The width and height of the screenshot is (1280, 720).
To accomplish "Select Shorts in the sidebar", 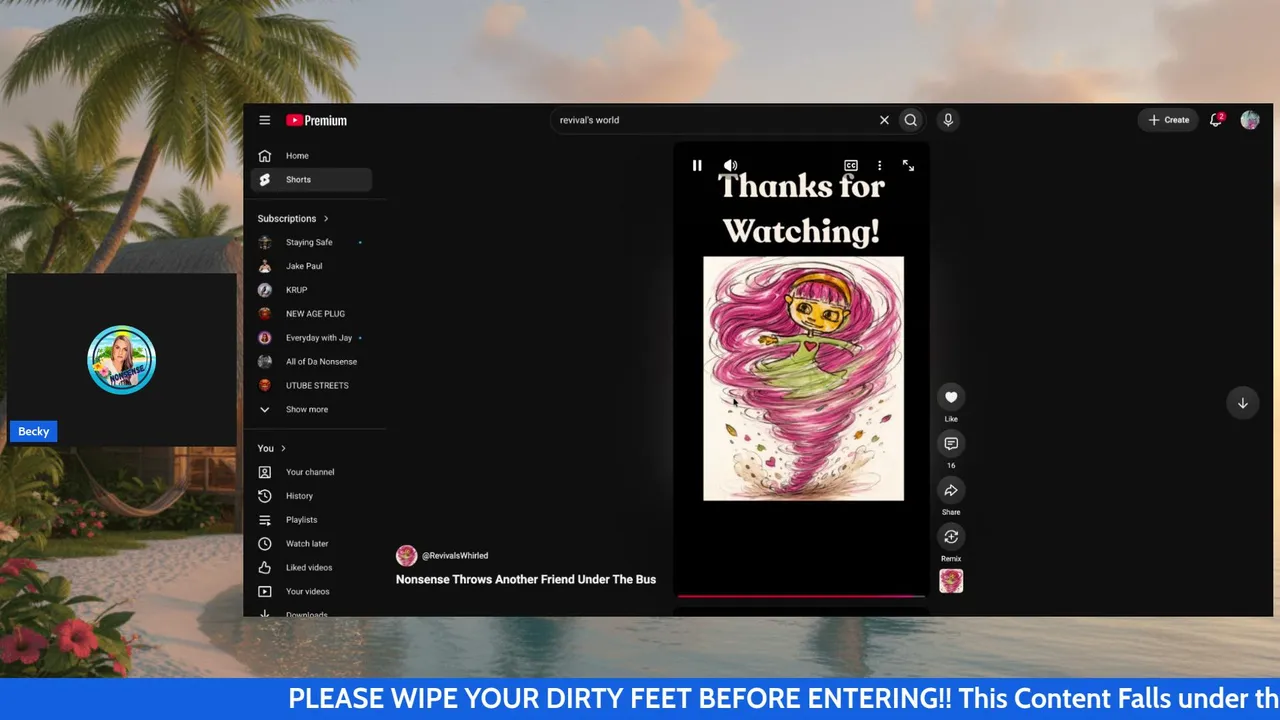I will (x=311, y=180).
